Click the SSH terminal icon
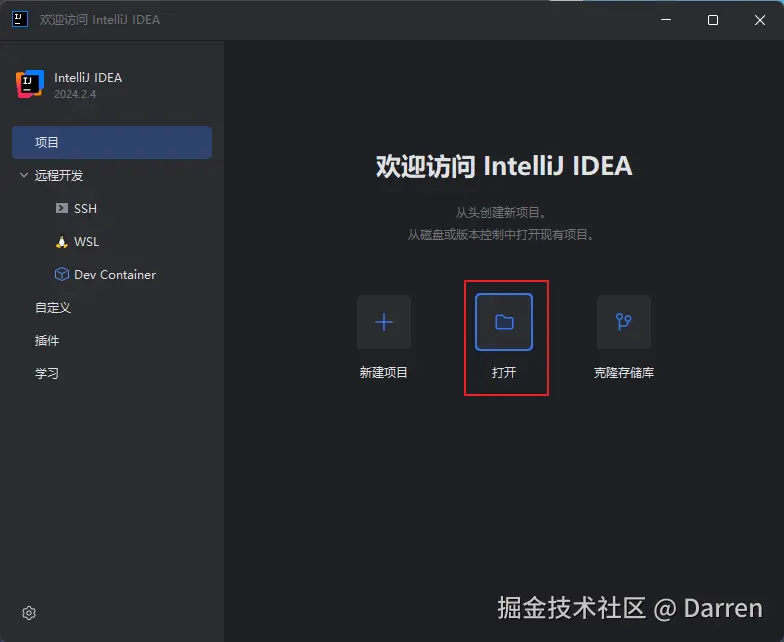Viewport: 784px width, 642px height. click(x=62, y=208)
